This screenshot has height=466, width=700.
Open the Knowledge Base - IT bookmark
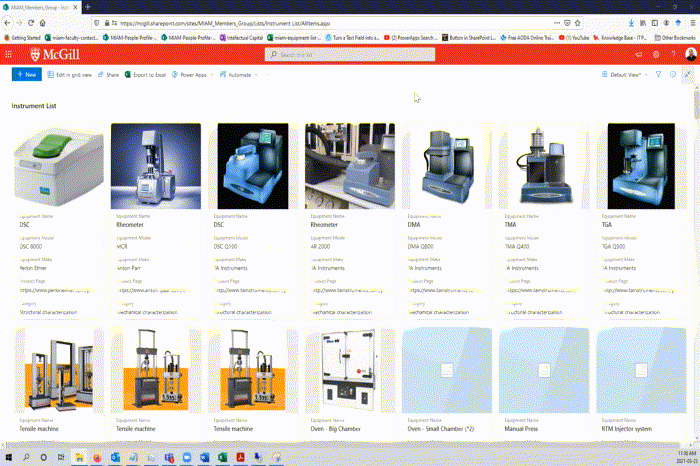pos(620,38)
